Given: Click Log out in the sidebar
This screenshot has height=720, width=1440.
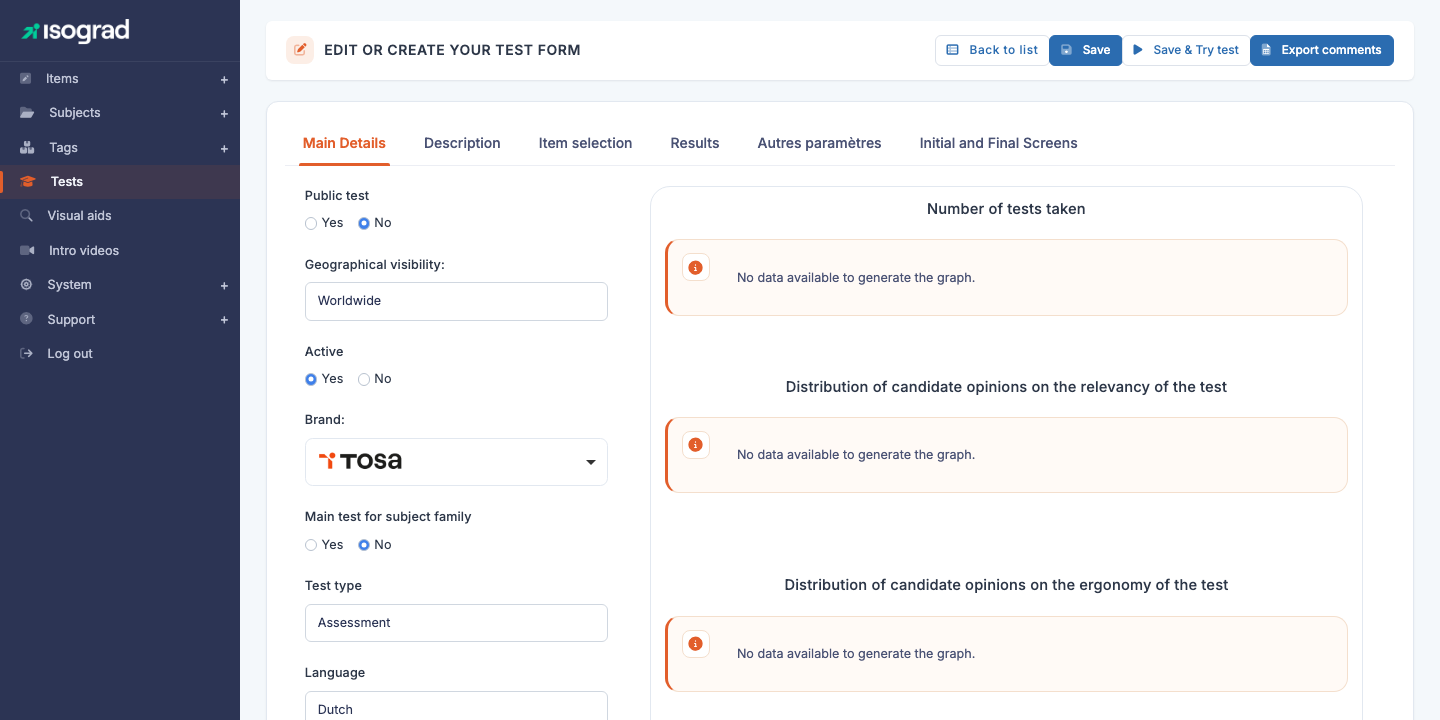Looking at the screenshot, I should coord(120,354).
